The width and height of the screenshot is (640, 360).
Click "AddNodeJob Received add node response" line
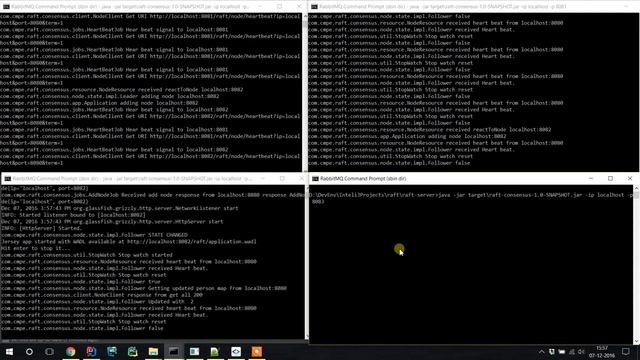(x=153, y=195)
